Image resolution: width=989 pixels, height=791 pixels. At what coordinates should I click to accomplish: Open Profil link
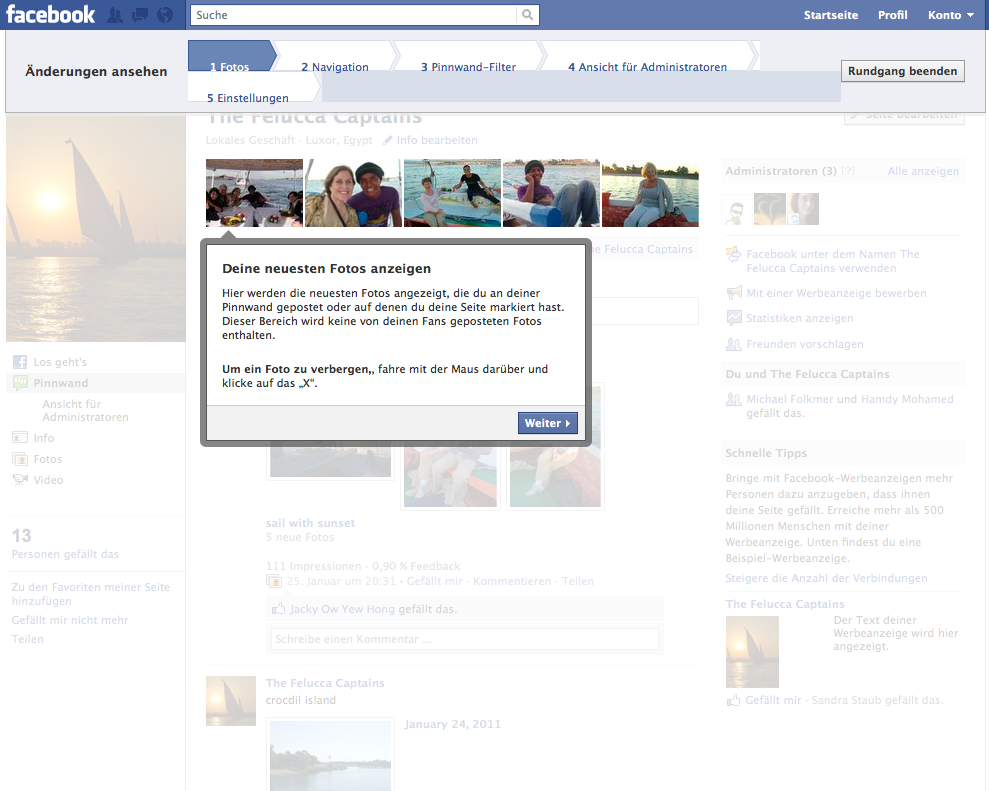(x=892, y=15)
